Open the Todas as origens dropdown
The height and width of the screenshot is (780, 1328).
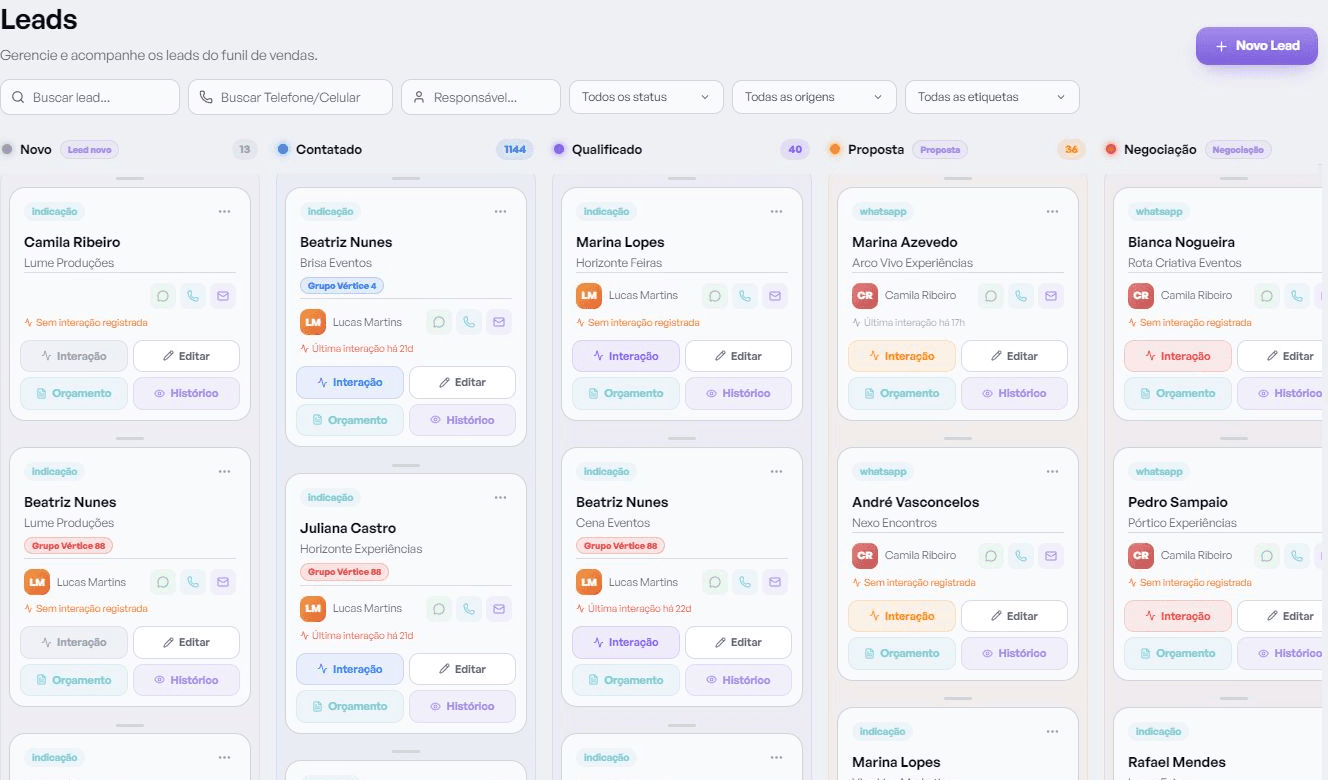814,97
